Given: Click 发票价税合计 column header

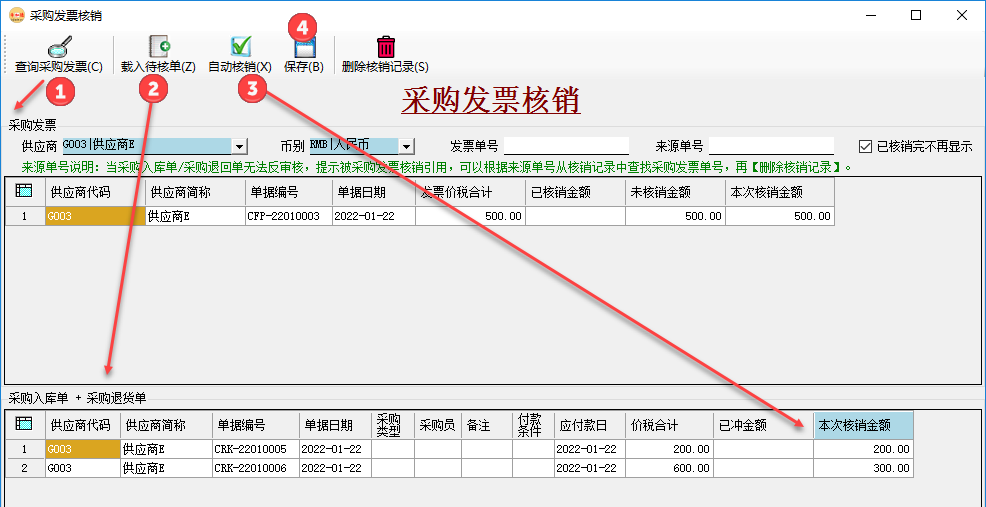Looking at the screenshot, I should click(x=470, y=192).
